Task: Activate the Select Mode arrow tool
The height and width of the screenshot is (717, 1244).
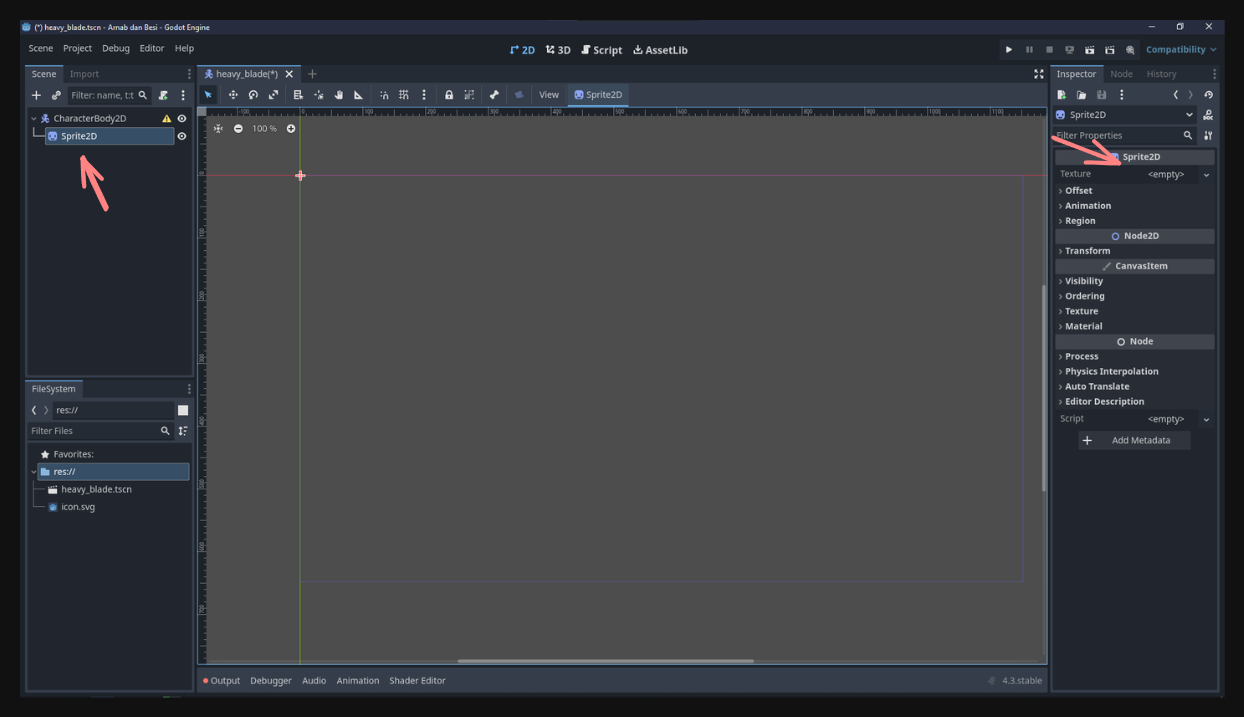Action: (x=208, y=95)
